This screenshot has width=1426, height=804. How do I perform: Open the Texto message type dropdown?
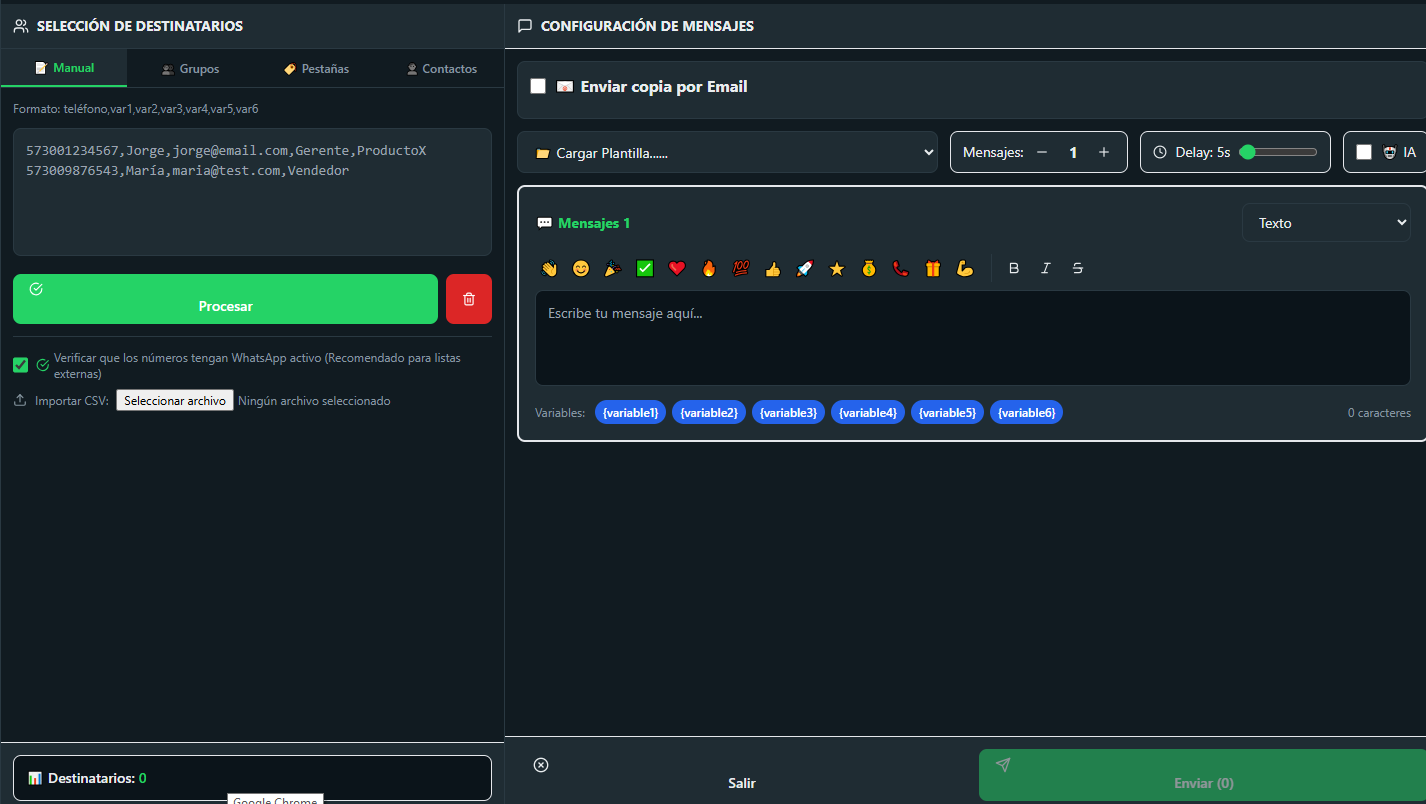point(1325,223)
